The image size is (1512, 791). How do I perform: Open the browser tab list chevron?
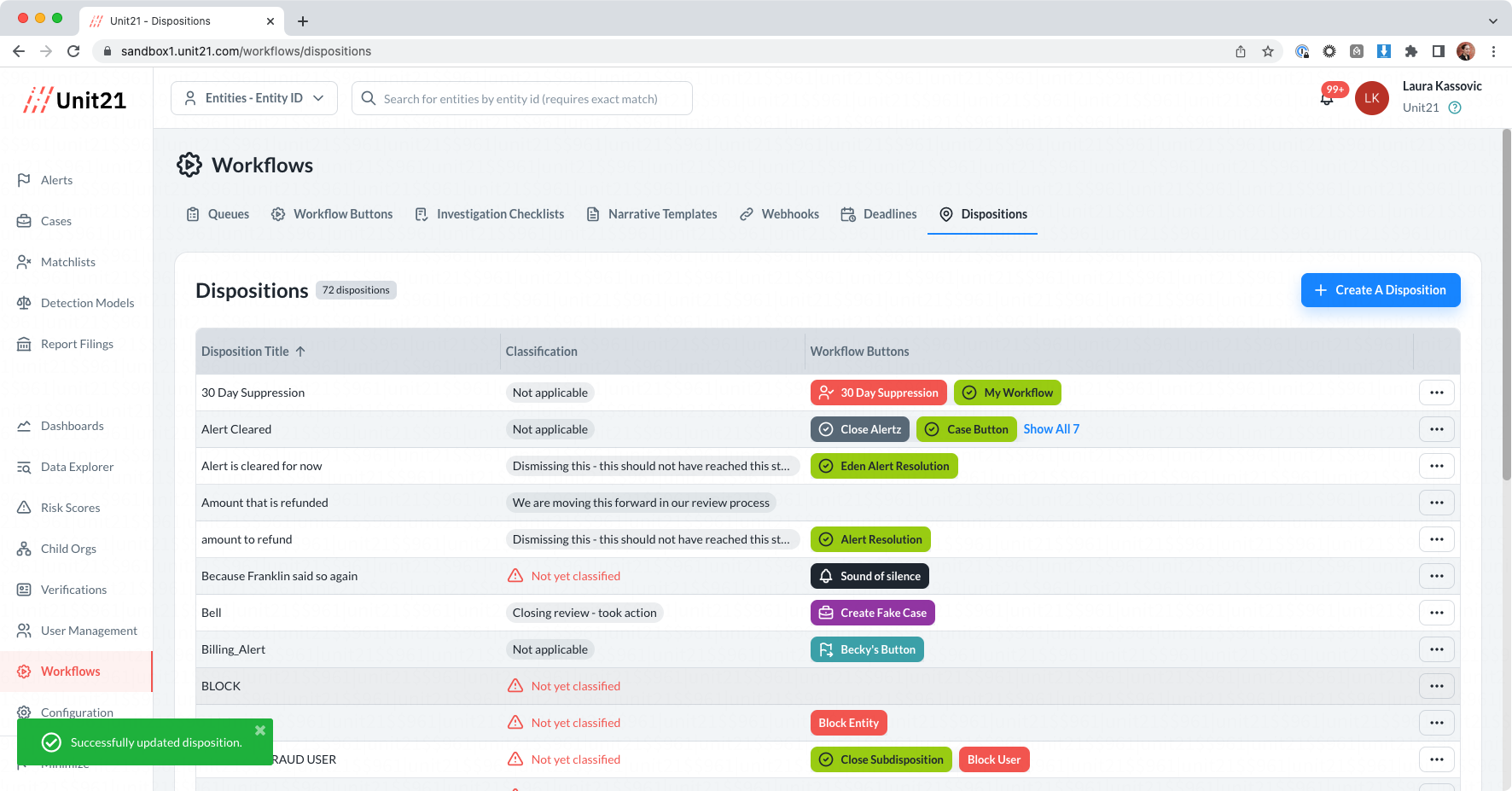tap(1493, 21)
